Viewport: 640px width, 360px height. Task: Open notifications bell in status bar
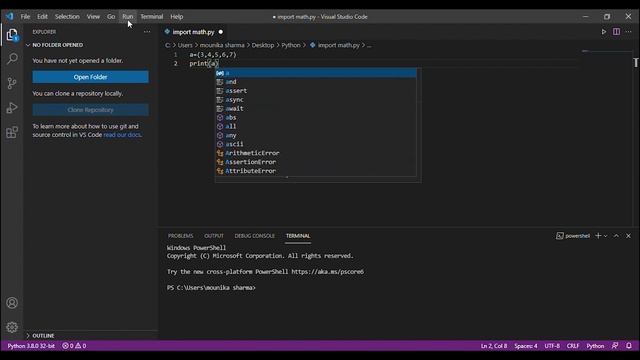[x=629, y=346]
